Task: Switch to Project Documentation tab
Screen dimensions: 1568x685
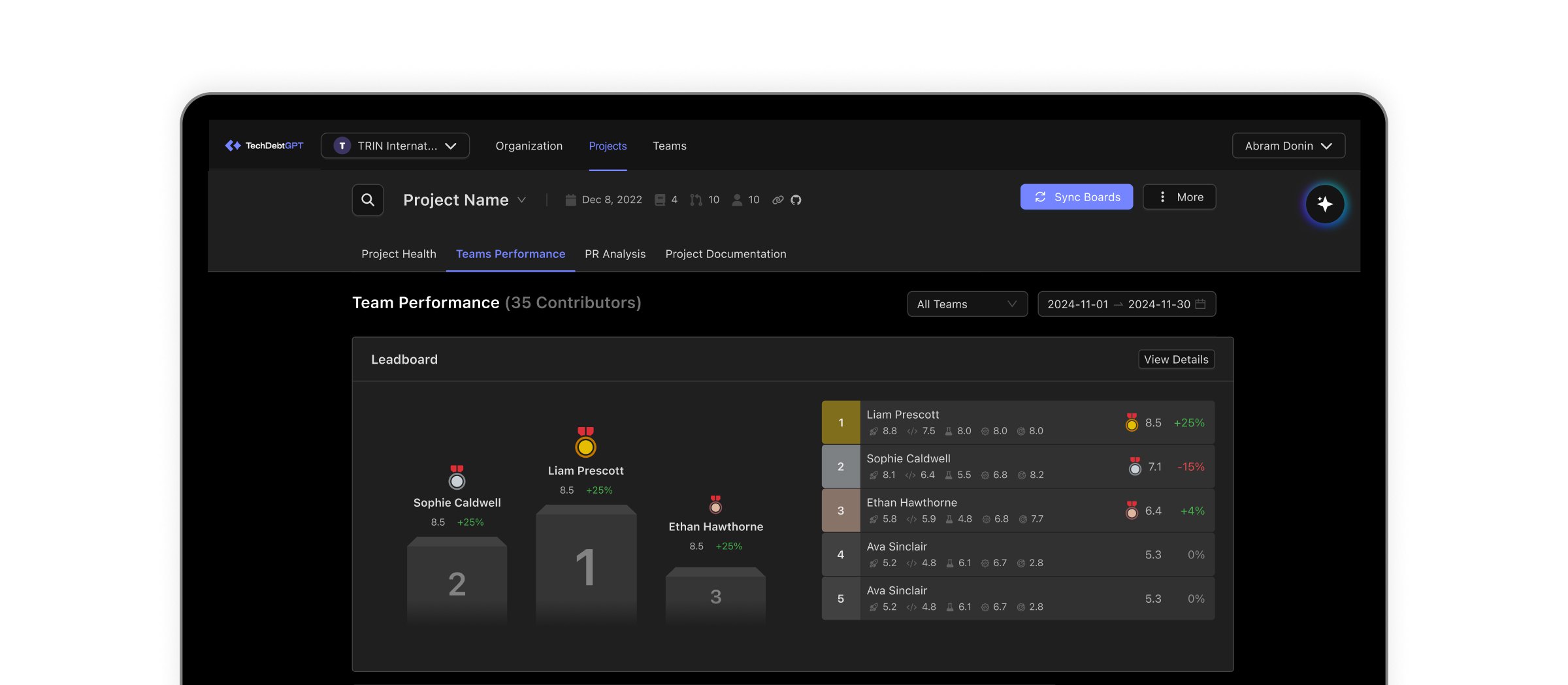Action: coord(725,254)
